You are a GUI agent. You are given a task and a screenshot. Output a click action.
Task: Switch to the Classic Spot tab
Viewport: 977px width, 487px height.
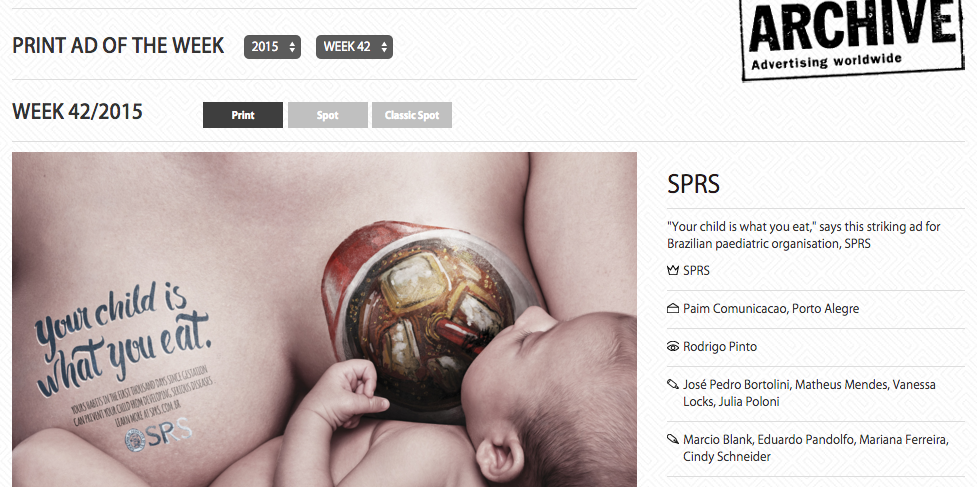[412, 115]
